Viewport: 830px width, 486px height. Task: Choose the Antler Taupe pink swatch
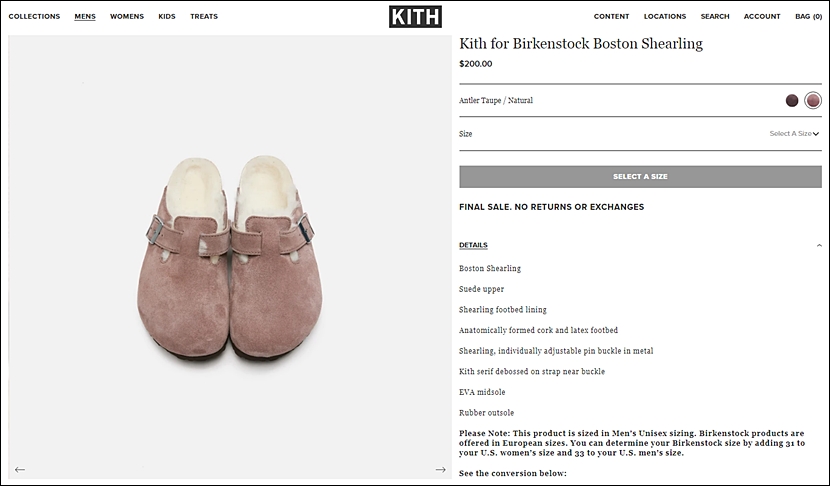click(813, 101)
